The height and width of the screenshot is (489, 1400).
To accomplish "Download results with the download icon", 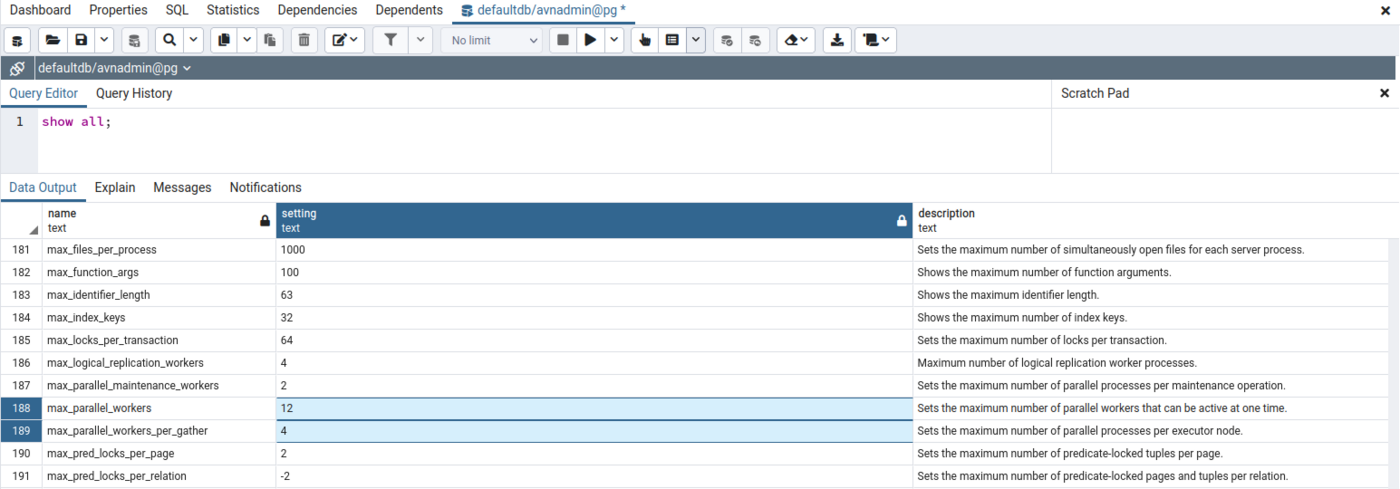I will [837, 40].
